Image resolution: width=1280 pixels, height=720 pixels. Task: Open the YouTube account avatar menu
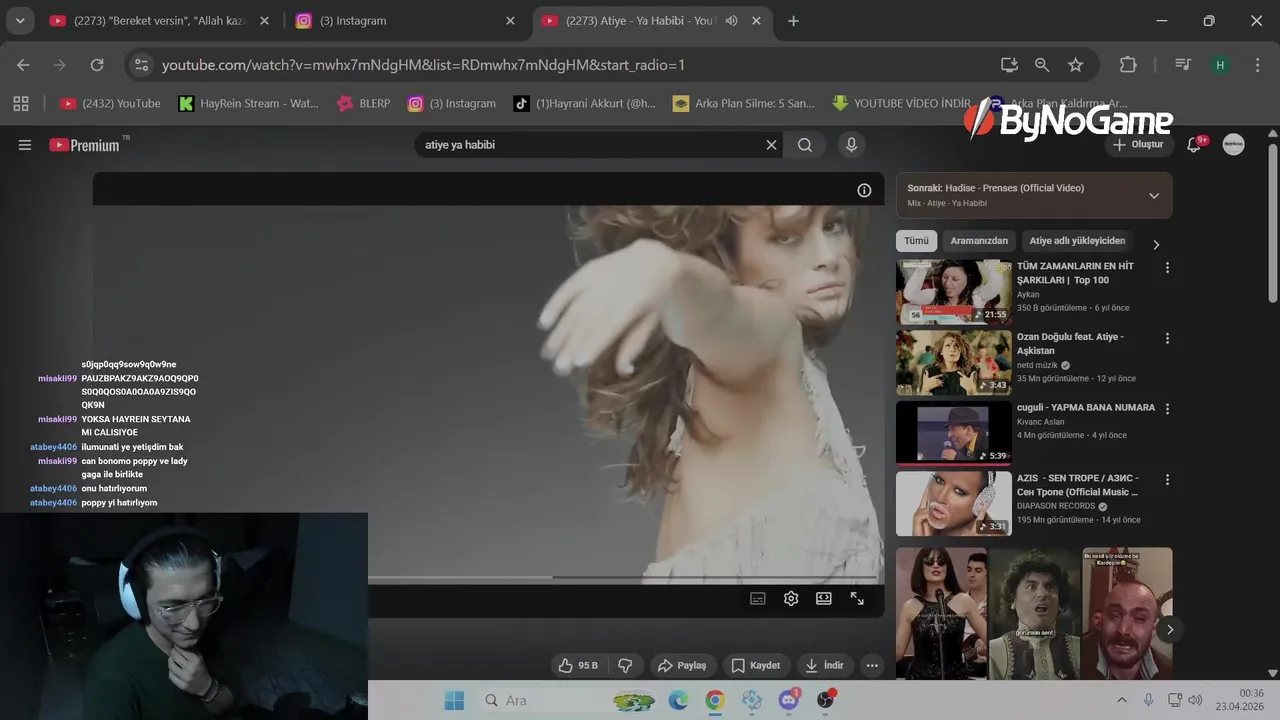(1234, 144)
